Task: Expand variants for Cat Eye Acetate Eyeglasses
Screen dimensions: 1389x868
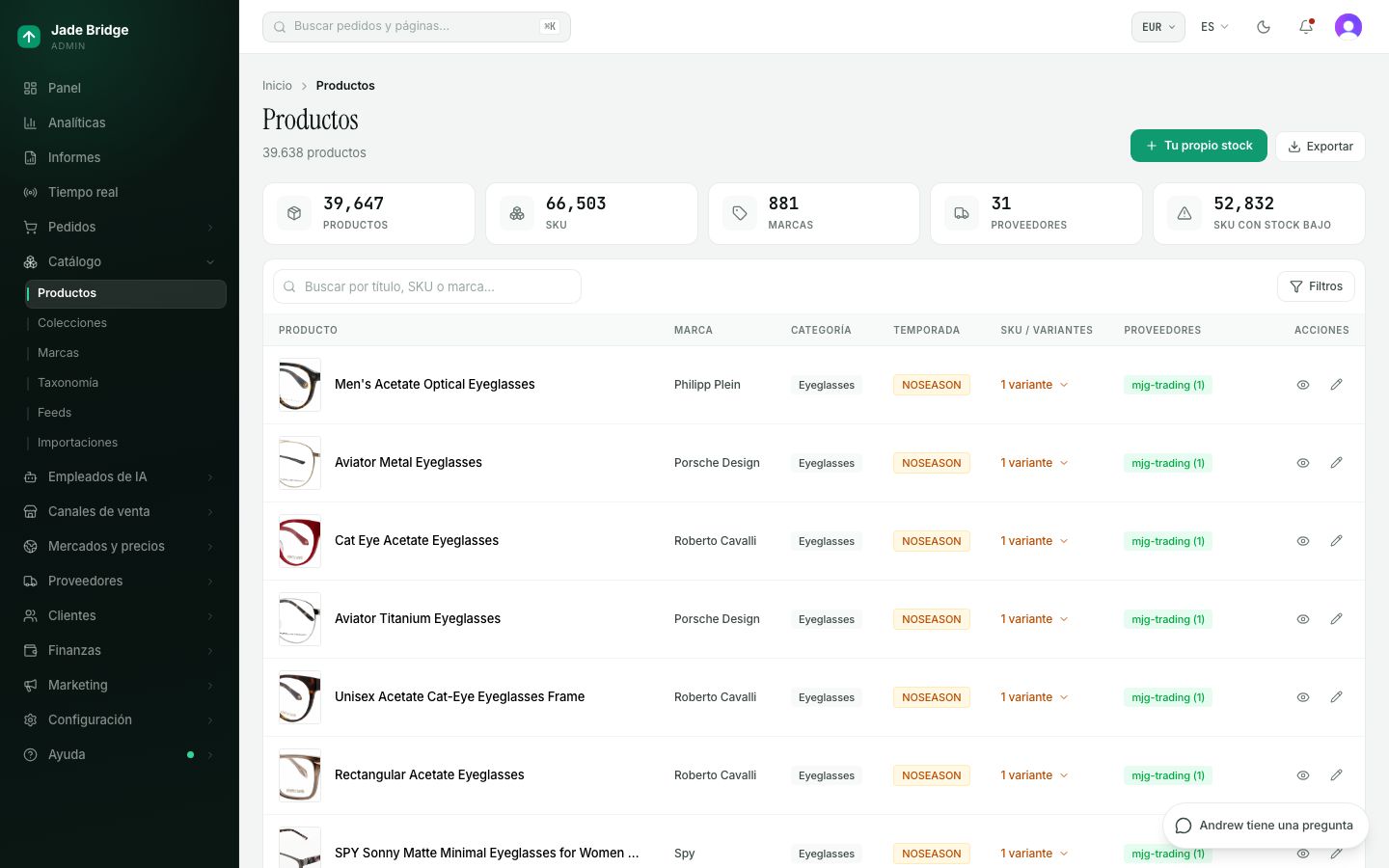Action: [1034, 541]
